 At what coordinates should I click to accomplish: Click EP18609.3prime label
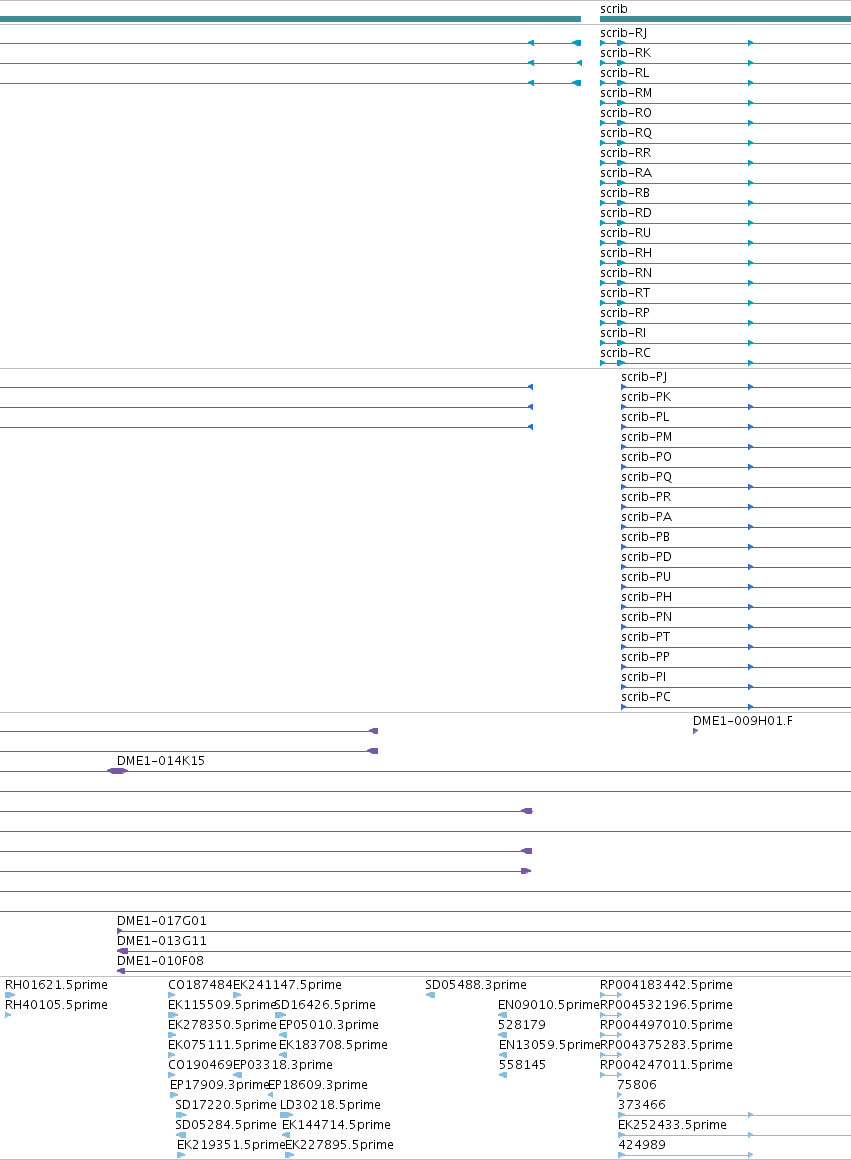click(x=317, y=1085)
